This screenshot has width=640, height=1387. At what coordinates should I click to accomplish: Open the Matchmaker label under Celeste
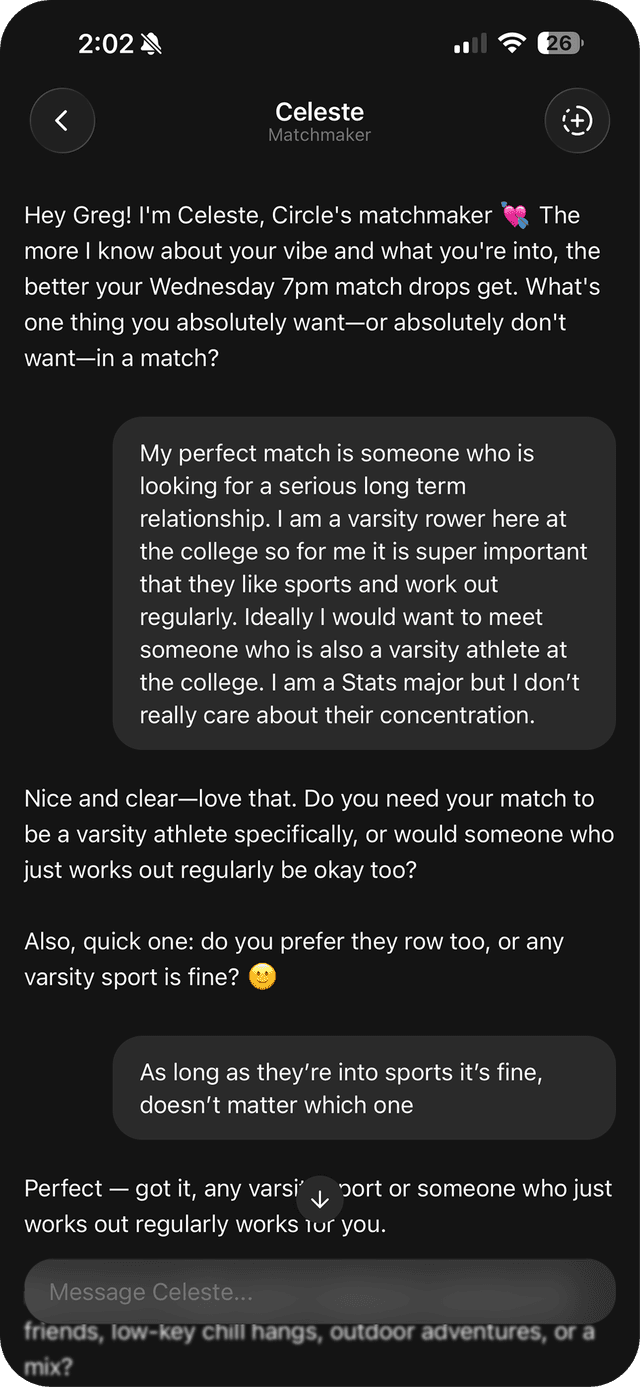319,135
